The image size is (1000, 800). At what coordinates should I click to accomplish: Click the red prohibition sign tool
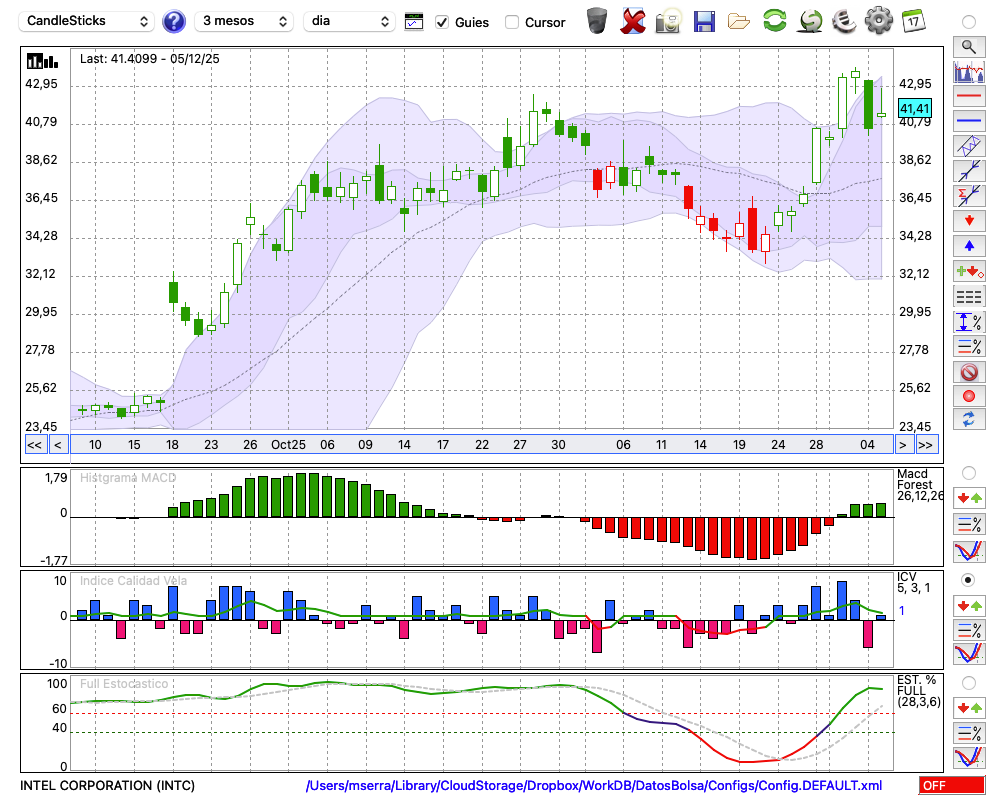click(968, 372)
